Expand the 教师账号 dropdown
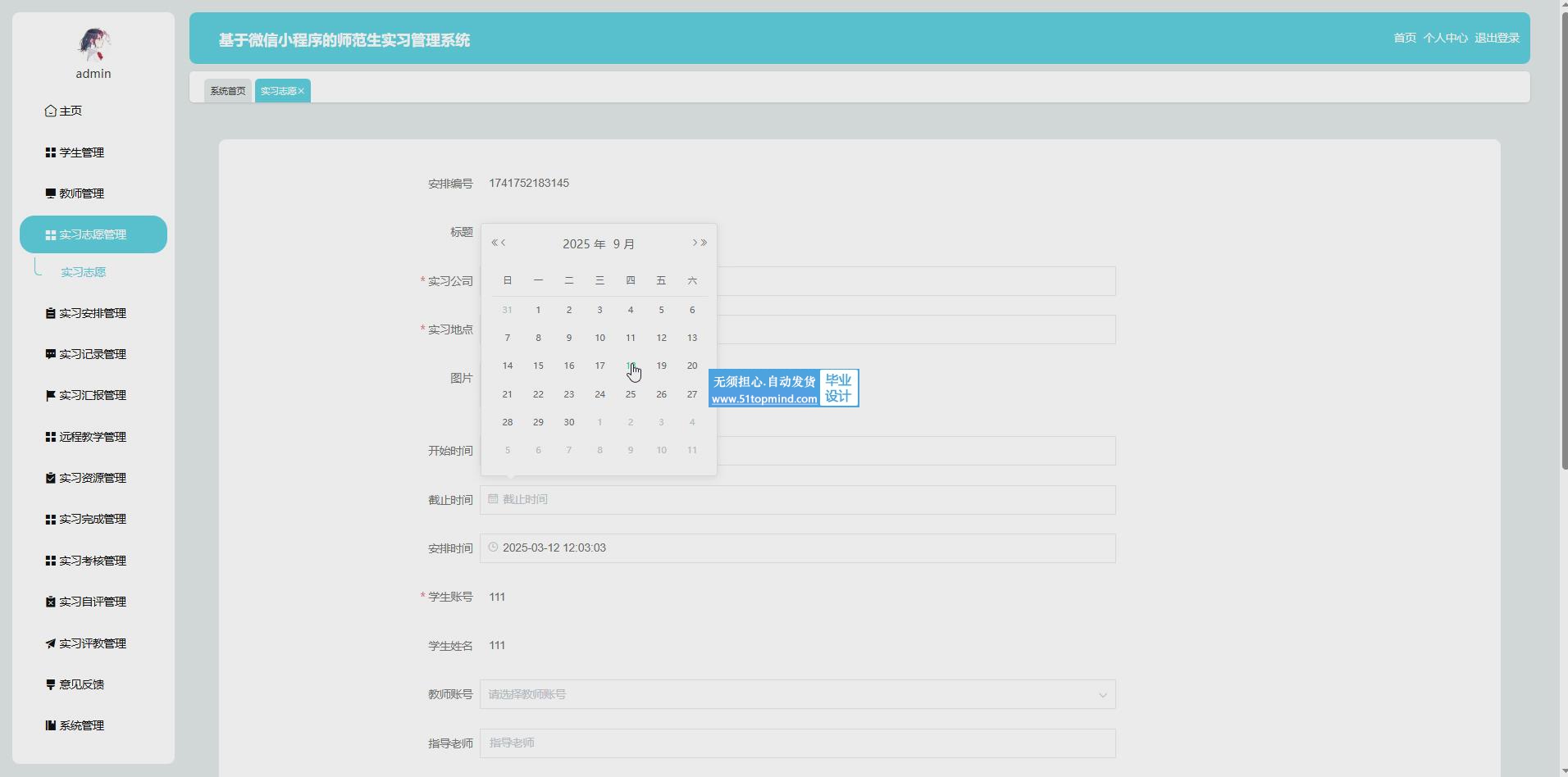1568x777 pixels. click(1102, 695)
